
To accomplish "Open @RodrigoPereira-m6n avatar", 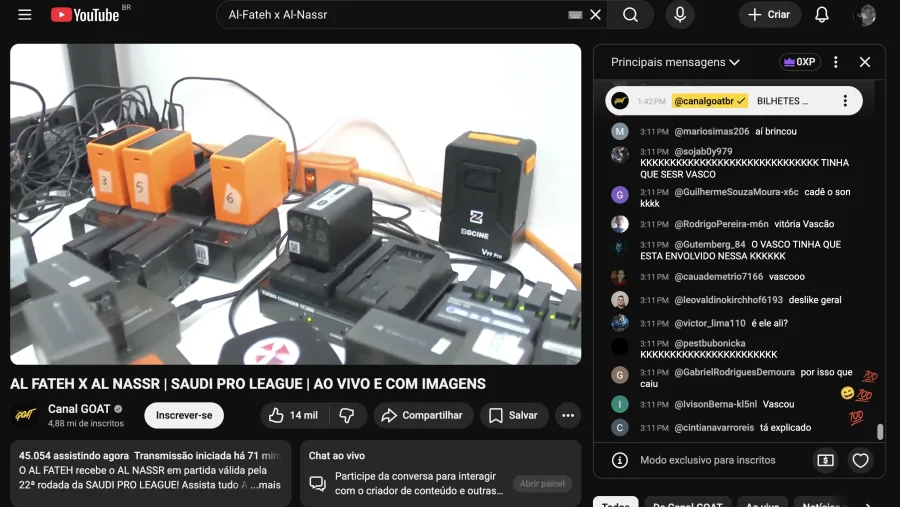I will 619,224.
